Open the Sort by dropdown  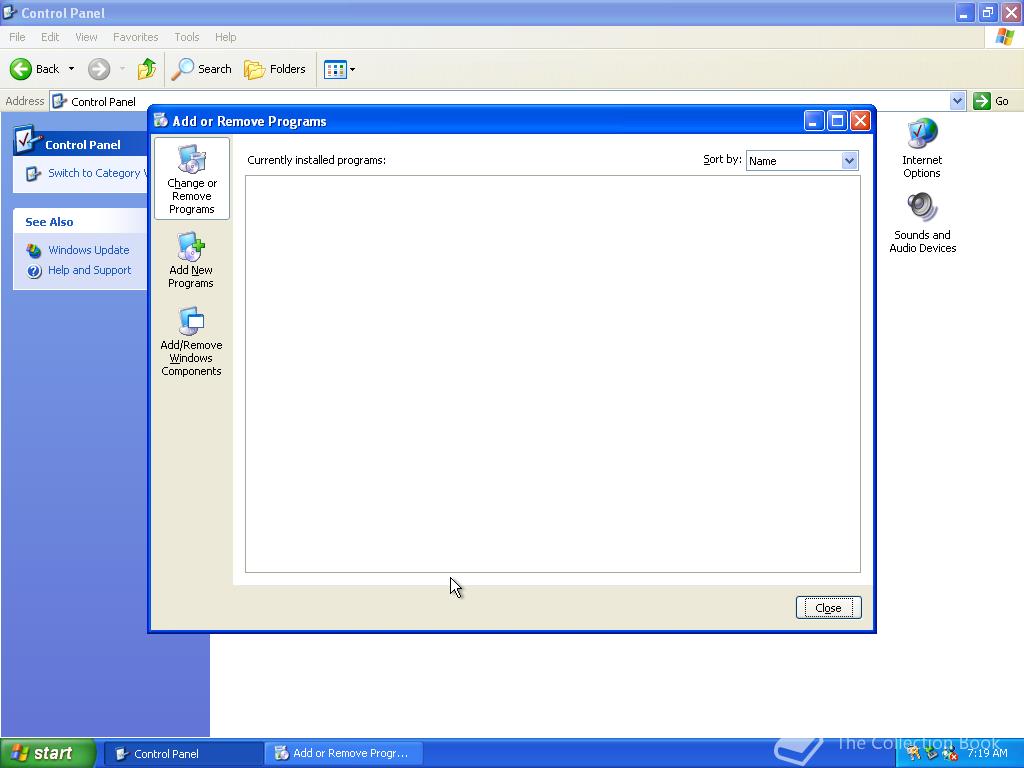(x=802, y=160)
